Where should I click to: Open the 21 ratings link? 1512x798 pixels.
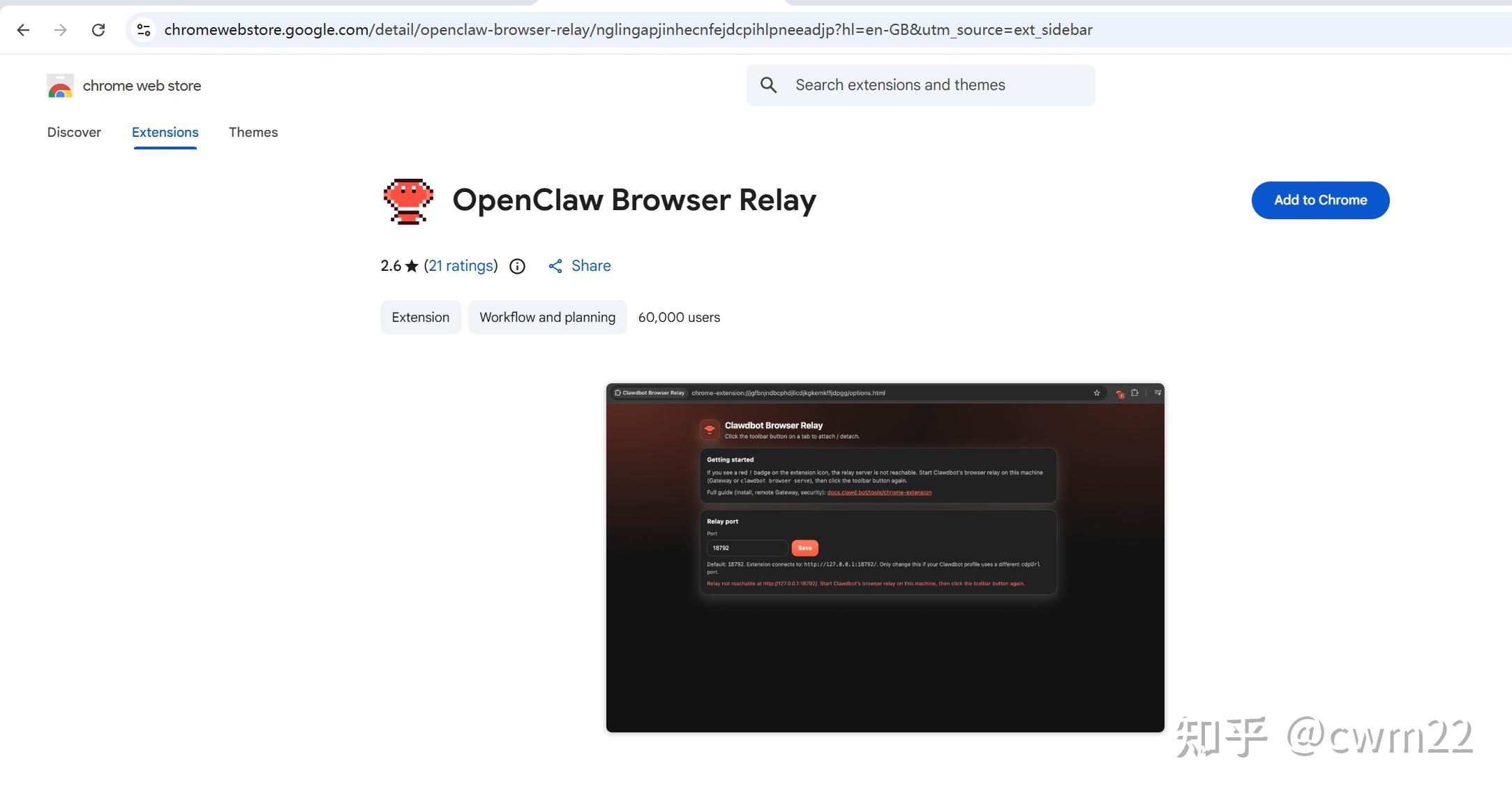point(461,266)
